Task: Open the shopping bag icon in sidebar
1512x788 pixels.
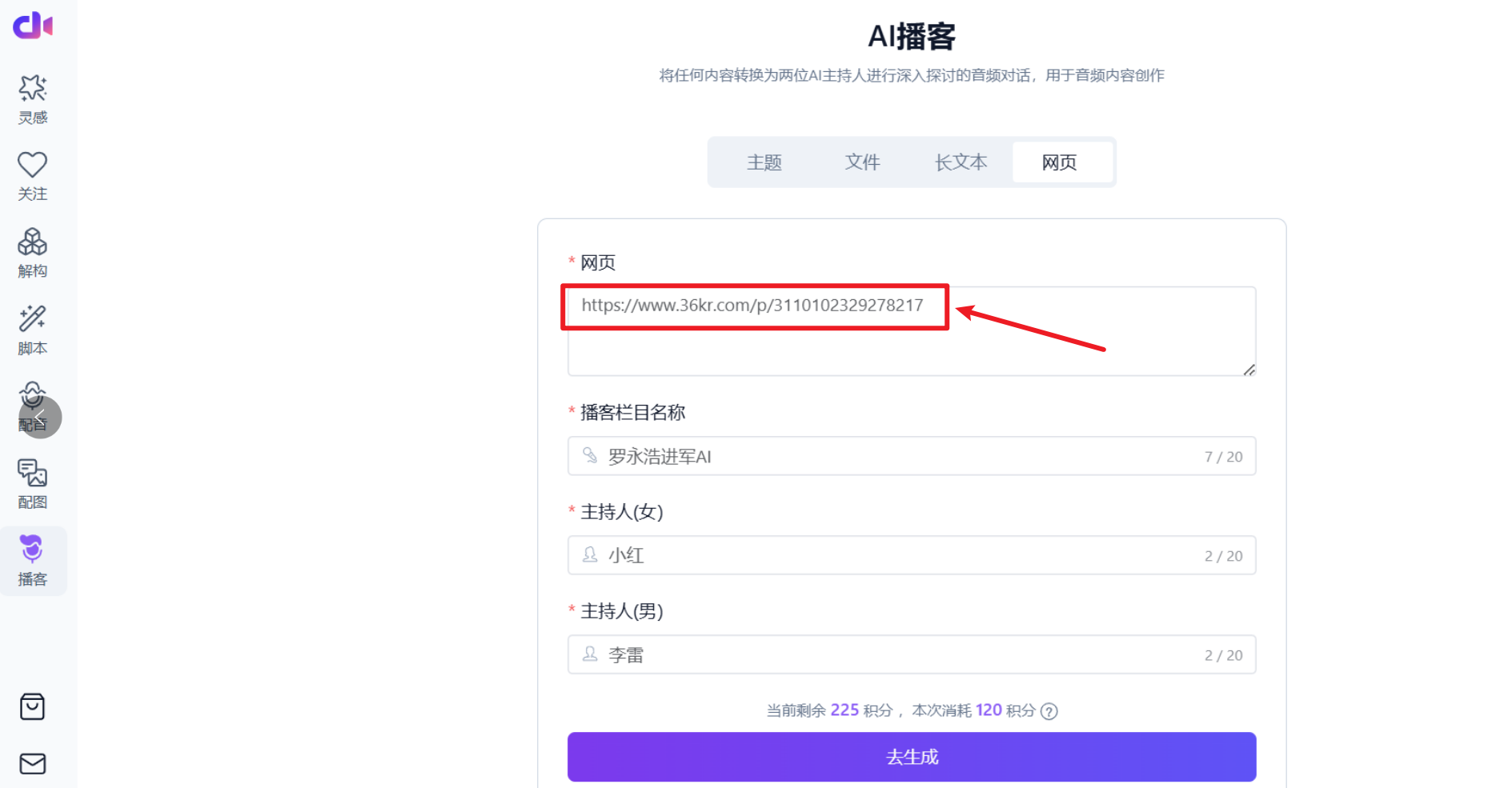Action: (32, 706)
